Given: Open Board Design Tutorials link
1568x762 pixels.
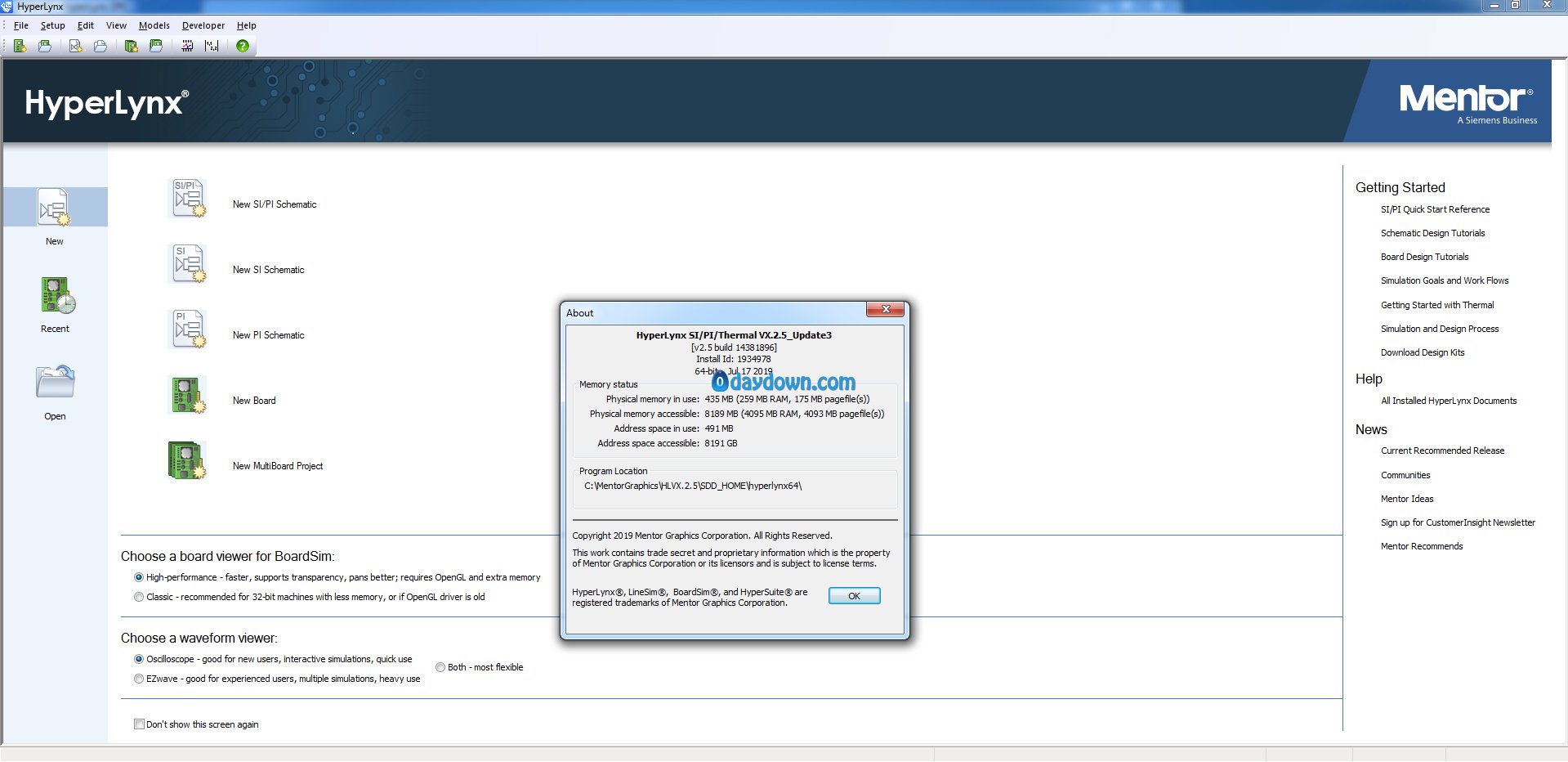Looking at the screenshot, I should (x=1424, y=257).
